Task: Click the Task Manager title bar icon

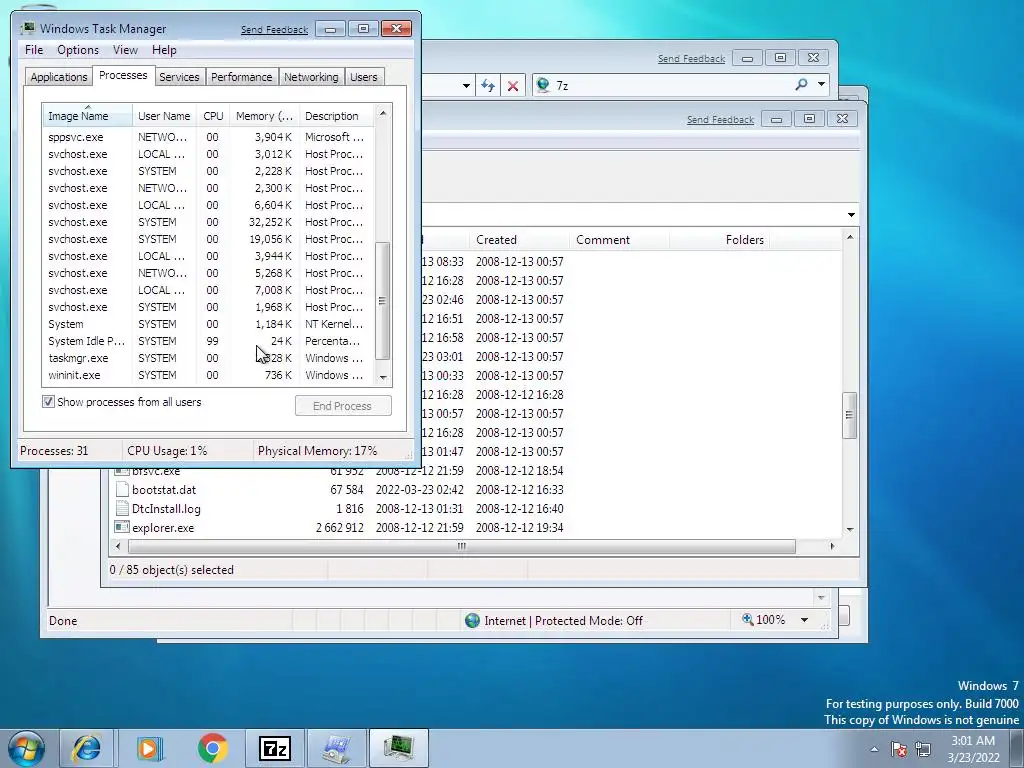Action: [x=27, y=28]
